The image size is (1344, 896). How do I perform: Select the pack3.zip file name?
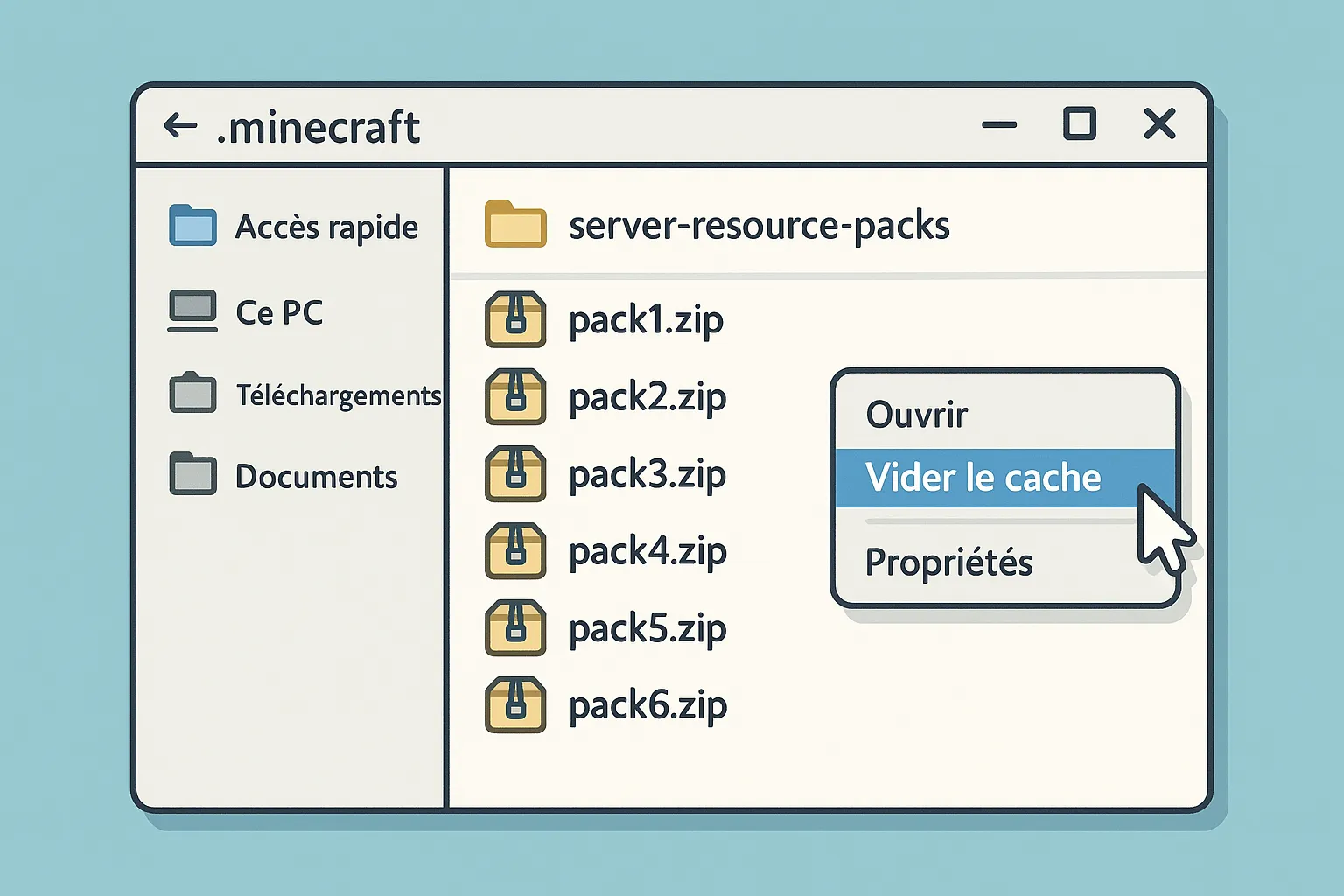tap(647, 473)
